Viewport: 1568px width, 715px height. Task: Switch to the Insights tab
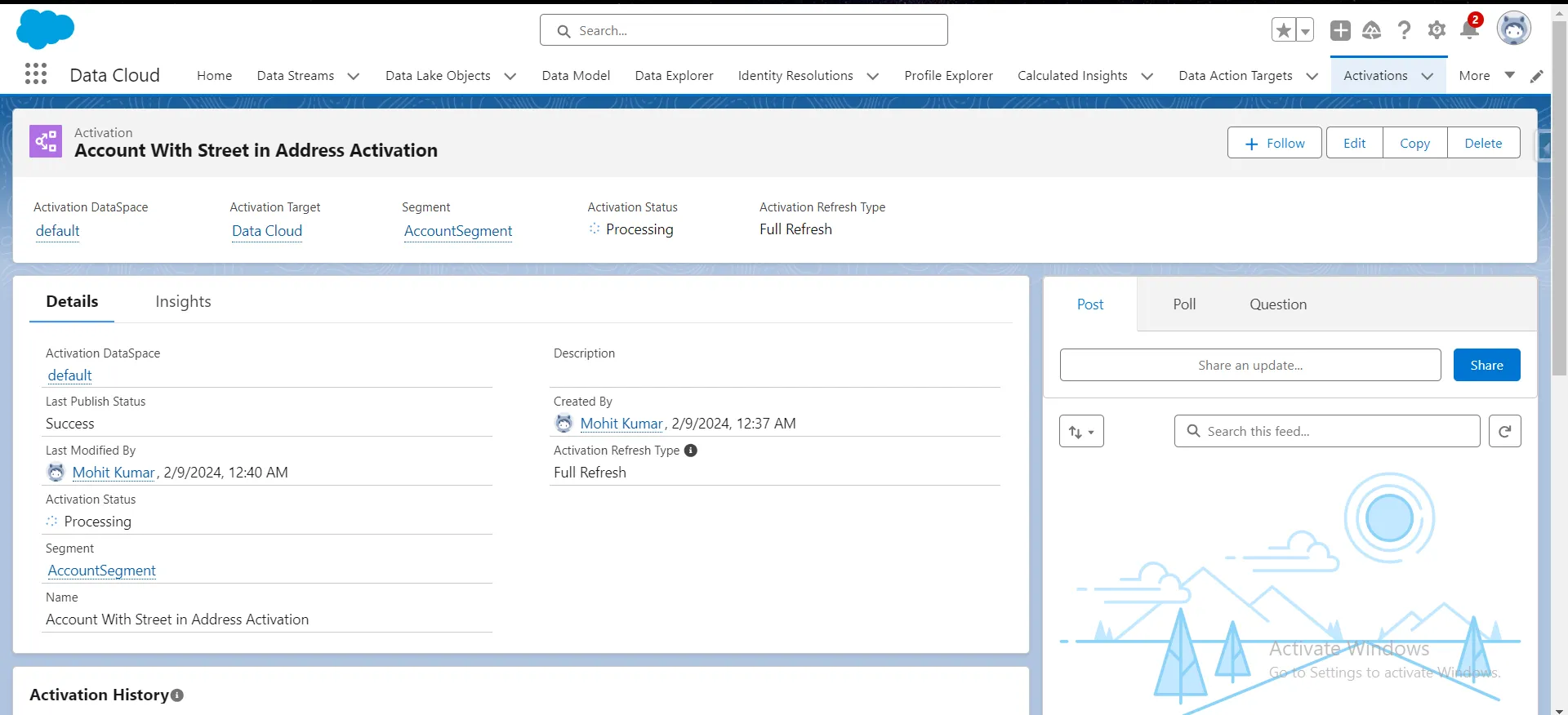[x=183, y=301]
